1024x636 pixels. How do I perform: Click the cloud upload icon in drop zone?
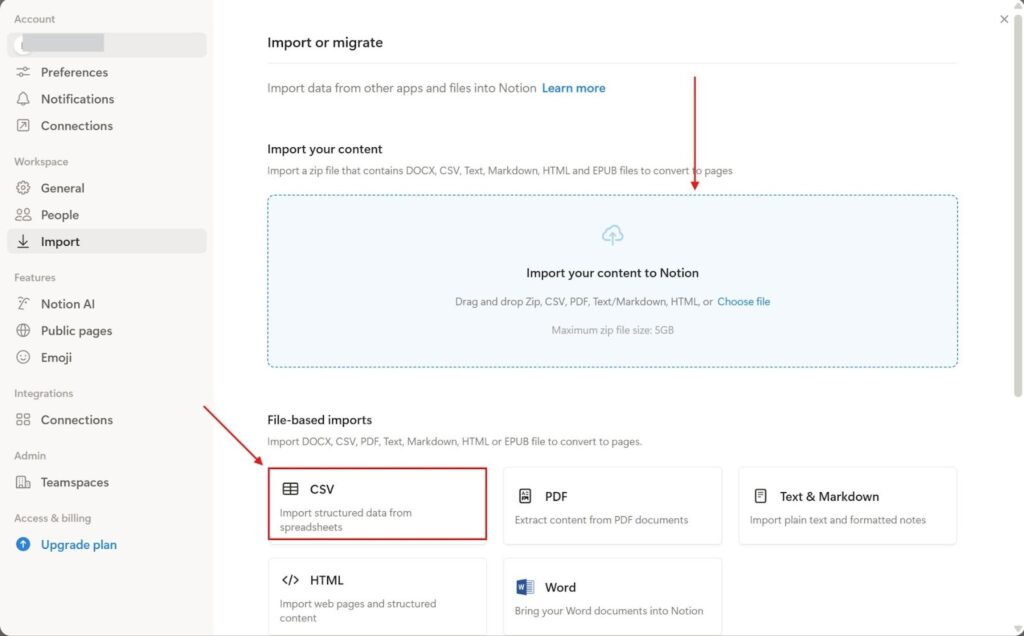click(612, 234)
